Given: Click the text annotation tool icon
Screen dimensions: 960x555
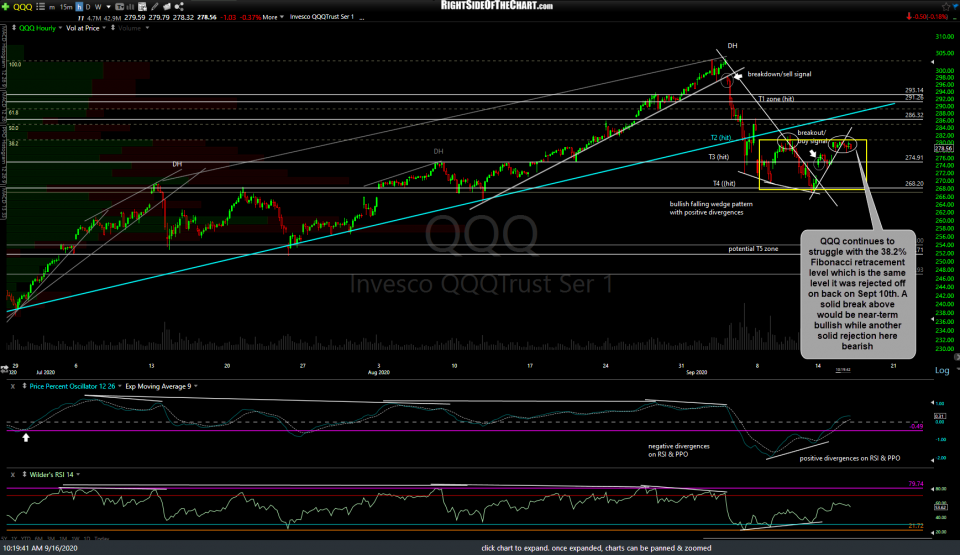Looking at the screenshot, I should point(119,7).
